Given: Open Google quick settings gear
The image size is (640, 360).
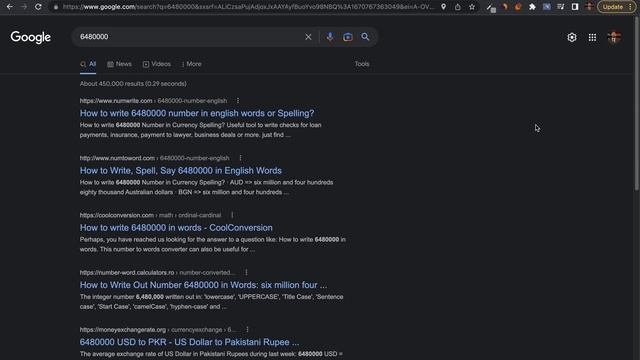Looking at the screenshot, I should [572, 38].
